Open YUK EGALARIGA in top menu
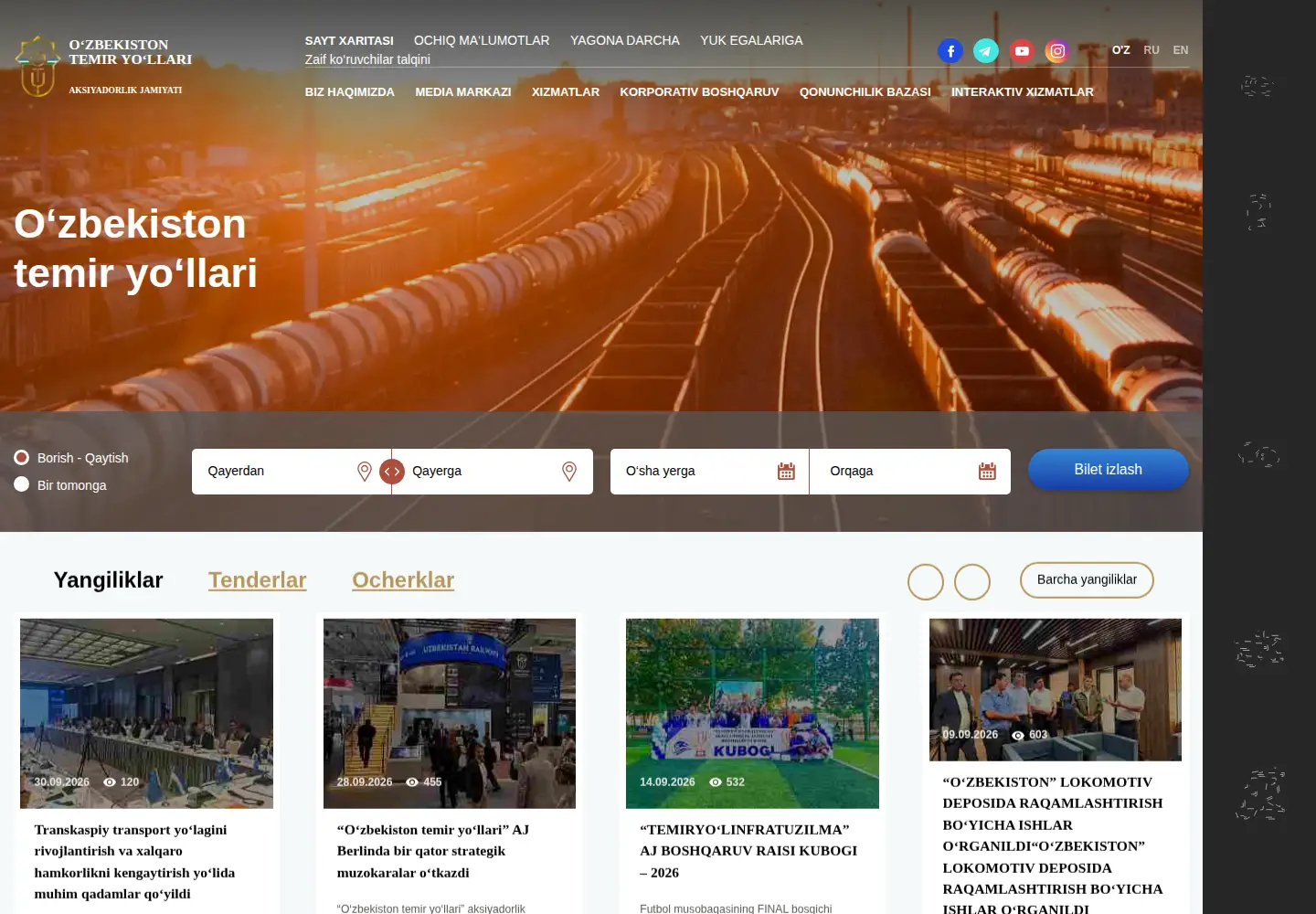The width and height of the screenshot is (1316, 914). (x=751, y=41)
